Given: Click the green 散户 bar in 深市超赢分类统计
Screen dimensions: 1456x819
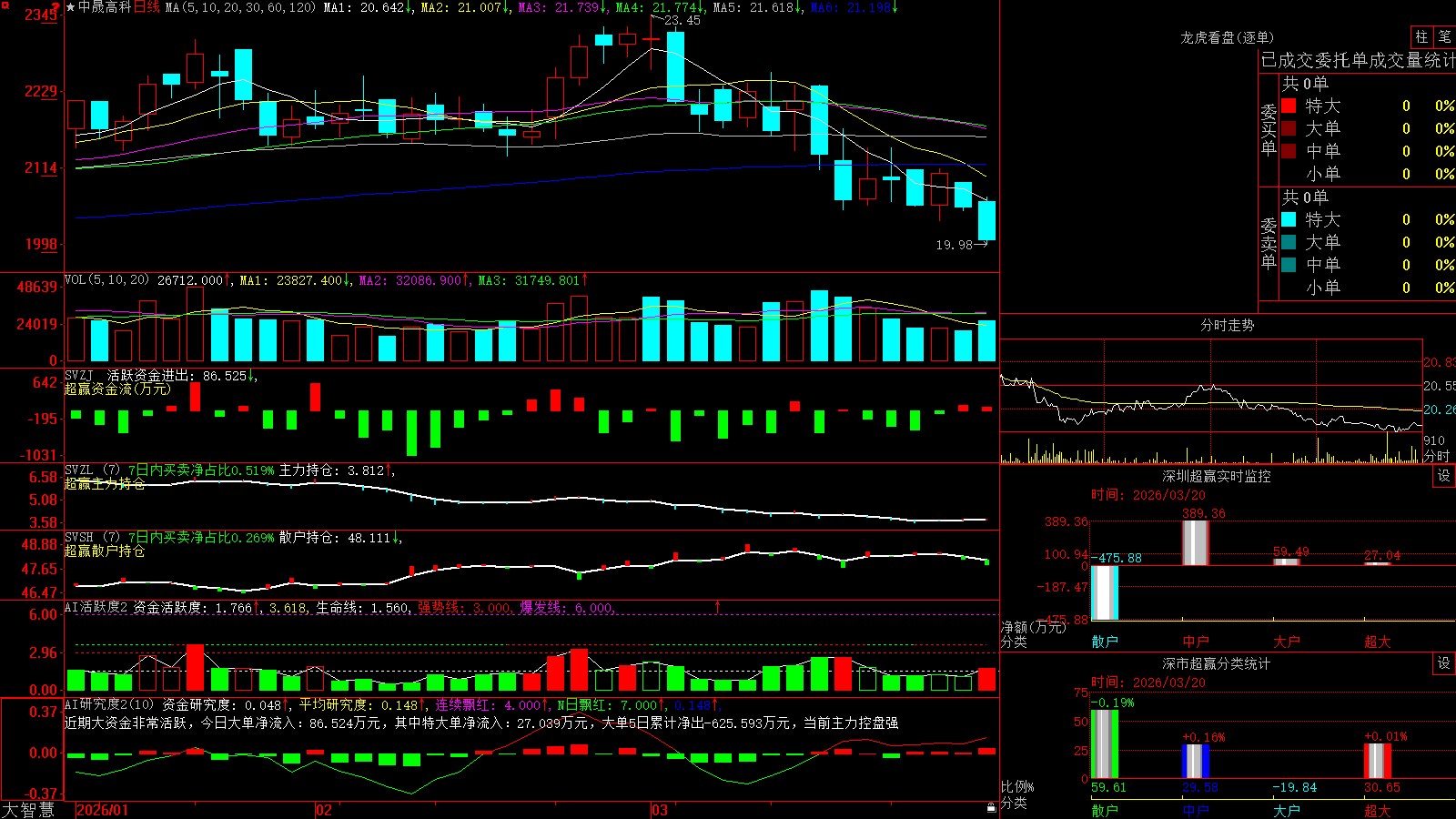Looking at the screenshot, I should pyautogui.click(x=1104, y=744).
